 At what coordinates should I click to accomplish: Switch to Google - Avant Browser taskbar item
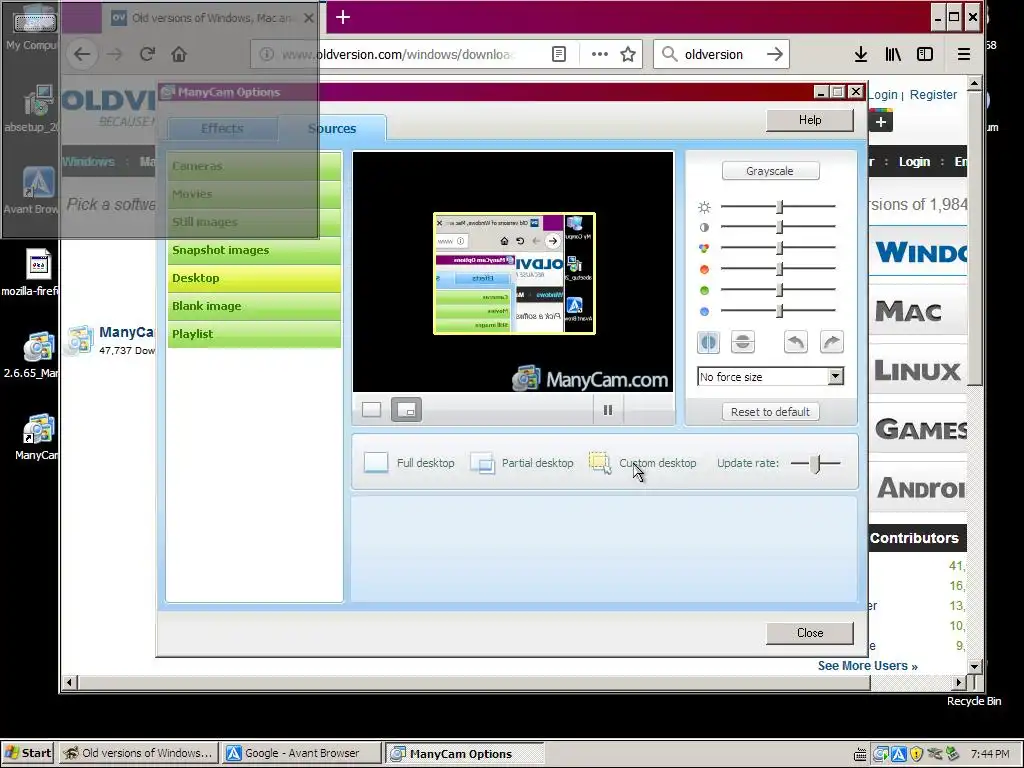click(x=302, y=753)
